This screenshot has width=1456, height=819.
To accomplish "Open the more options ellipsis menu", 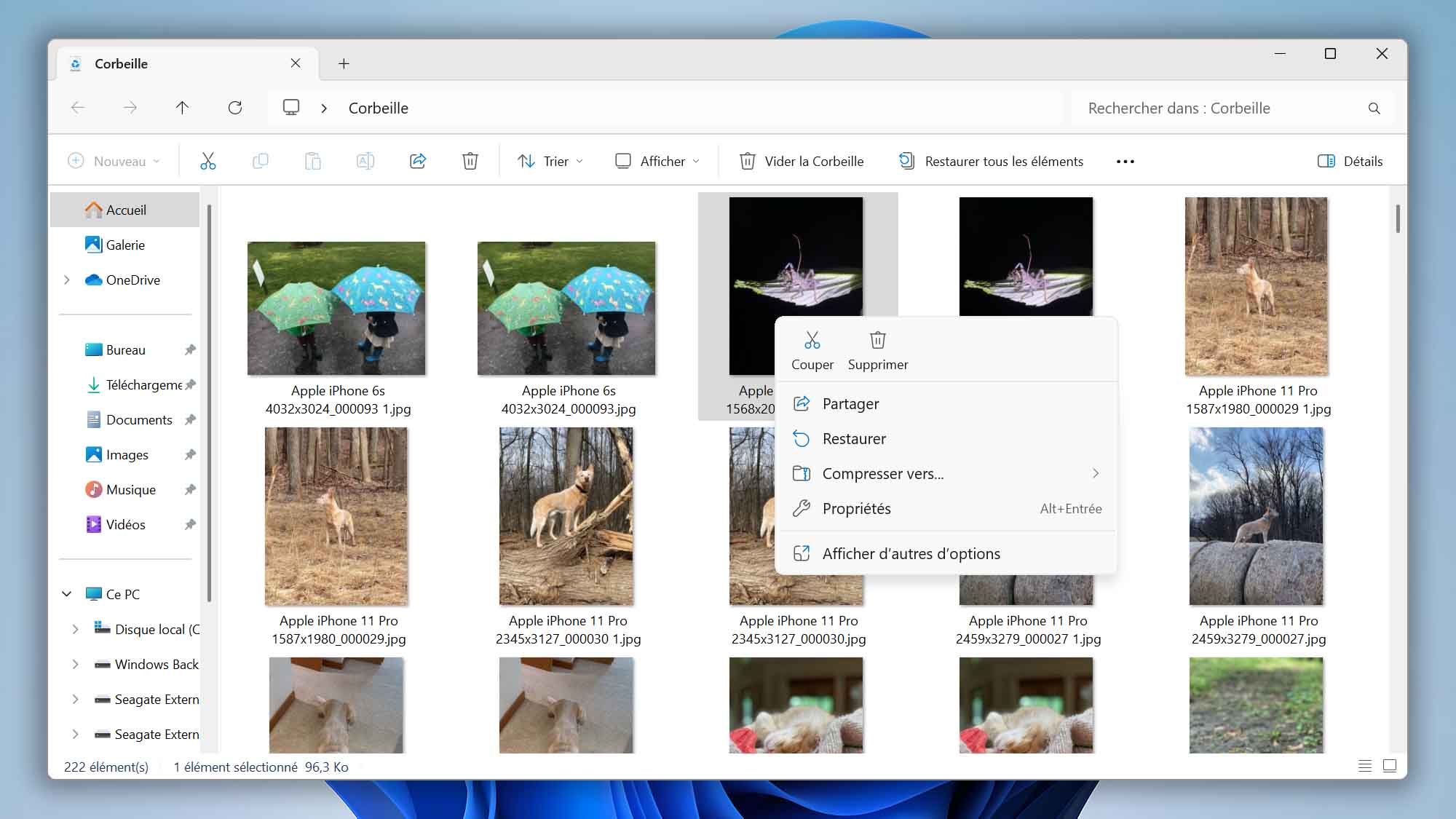I will click(x=1125, y=162).
